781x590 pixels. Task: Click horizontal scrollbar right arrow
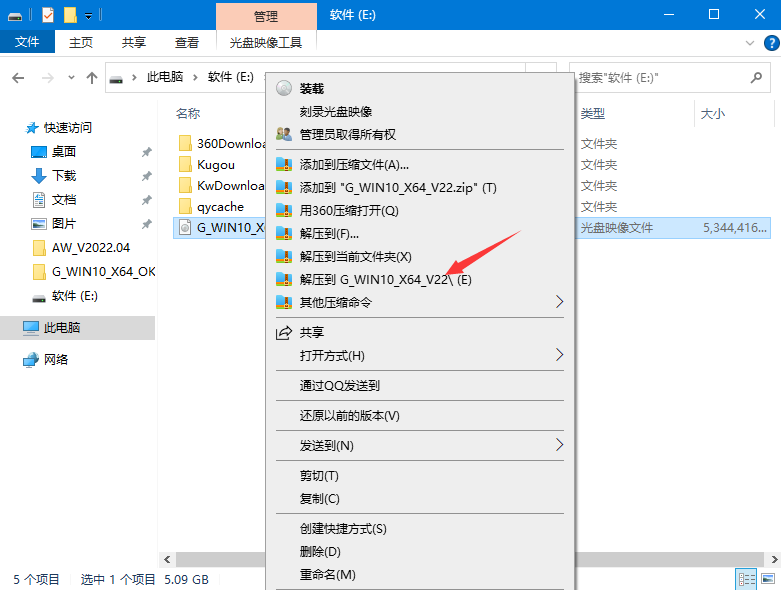pos(774,559)
